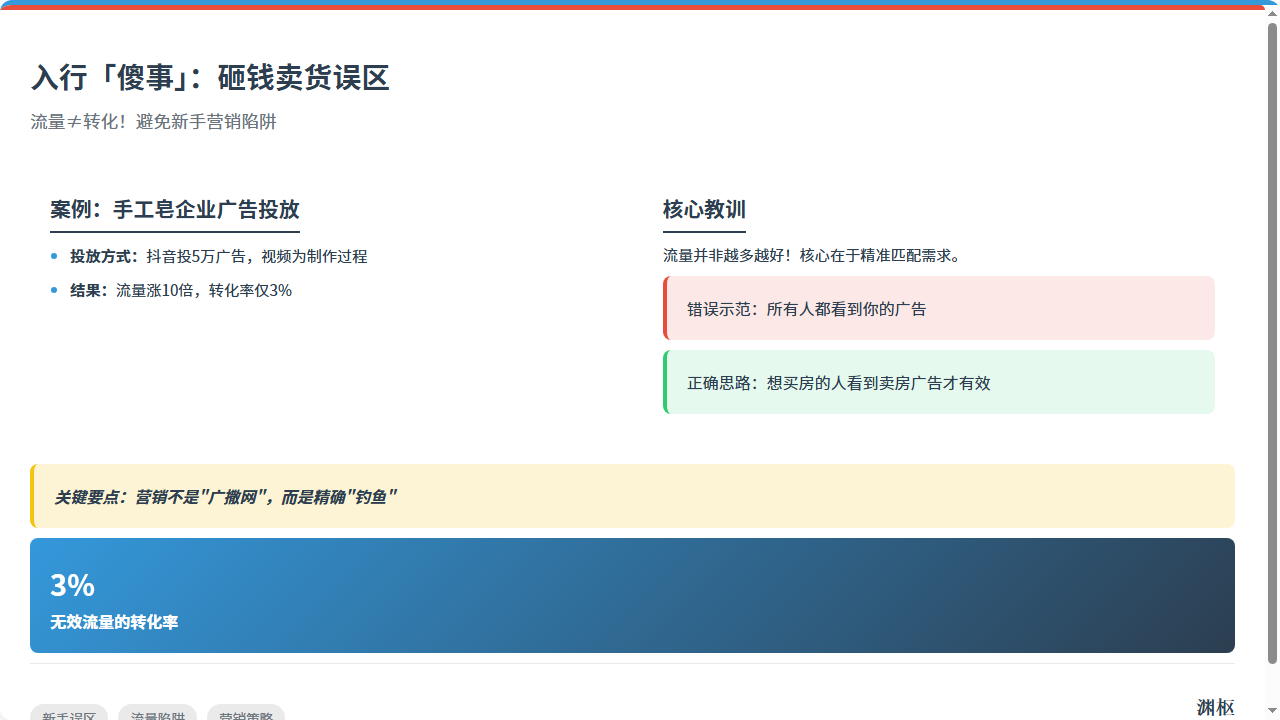
Task: Click the title 入行「傻事」：砸钱卖货误区
Action: (210, 78)
